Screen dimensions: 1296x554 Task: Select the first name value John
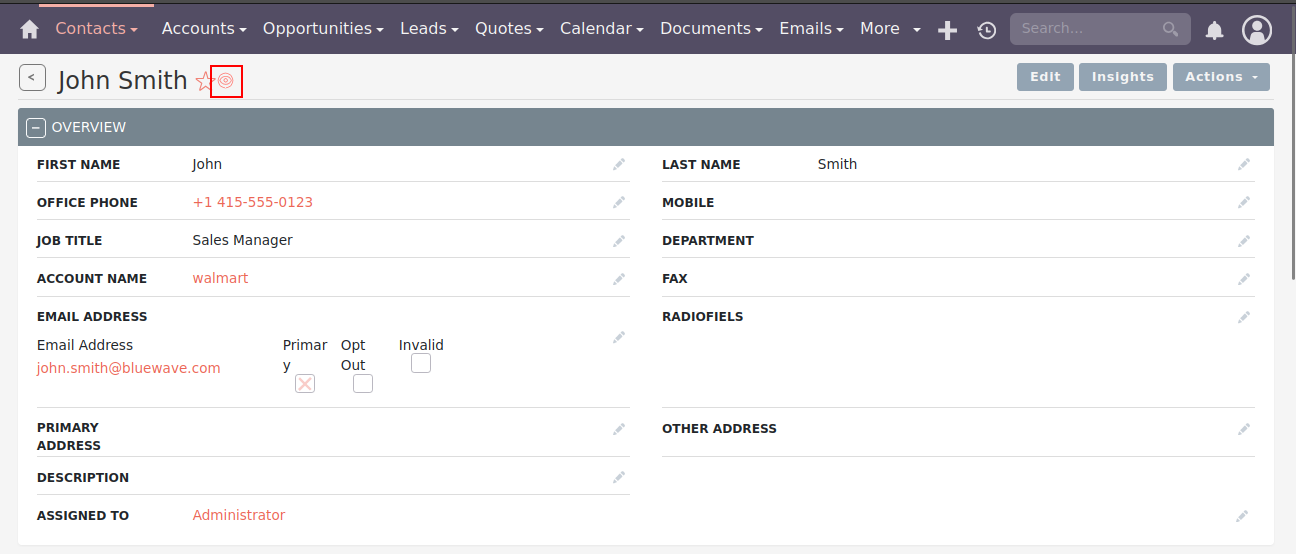click(x=207, y=164)
